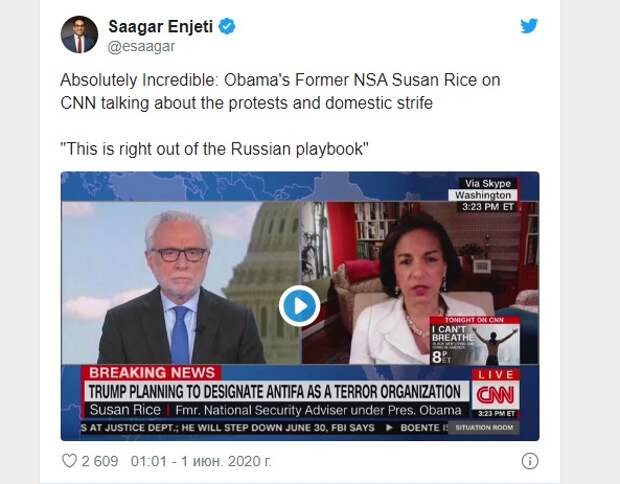This screenshot has width=620, height=484.
Task: Click the I CAN'T BREATHE promo thumbnail
Action: (475, 340)
